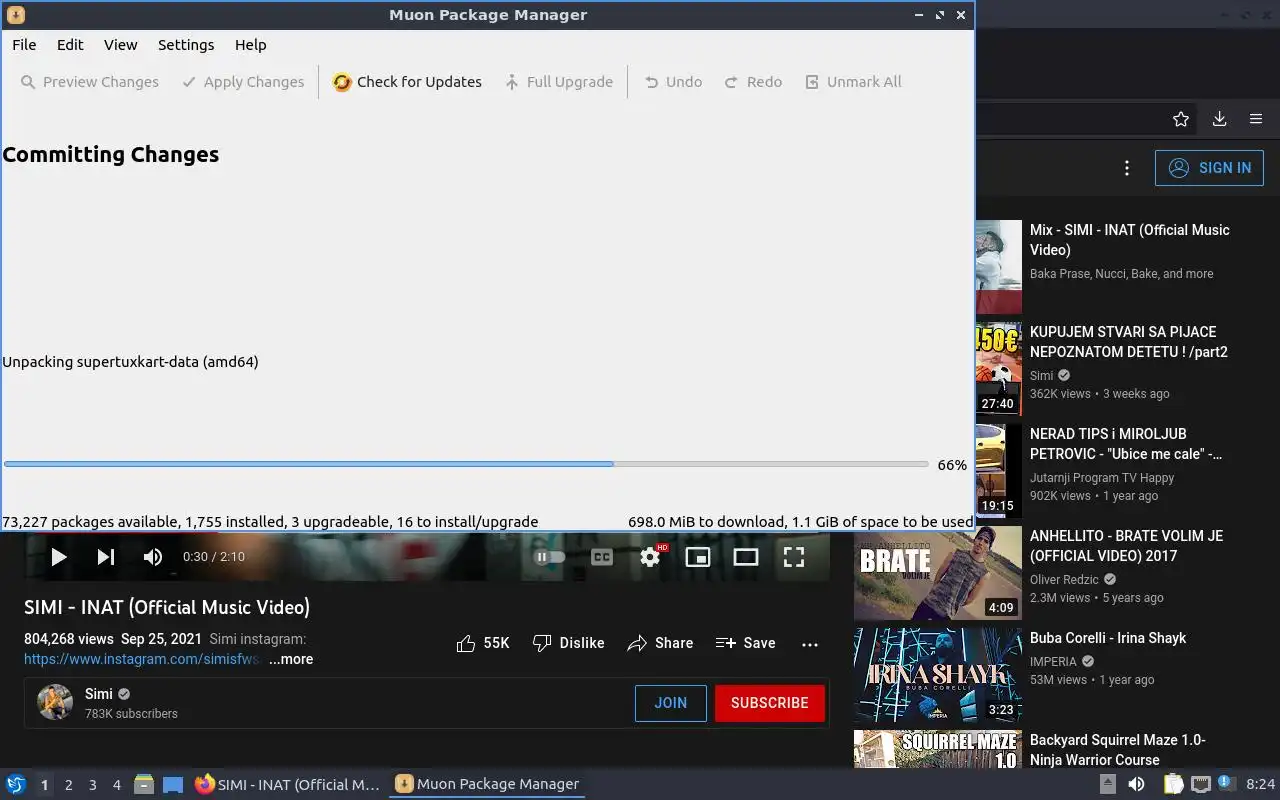Viewport: 1280px width, 800px height.
Task: Mute the YouTube video volume
Action: pyautogui.click(x=152, y=557)
